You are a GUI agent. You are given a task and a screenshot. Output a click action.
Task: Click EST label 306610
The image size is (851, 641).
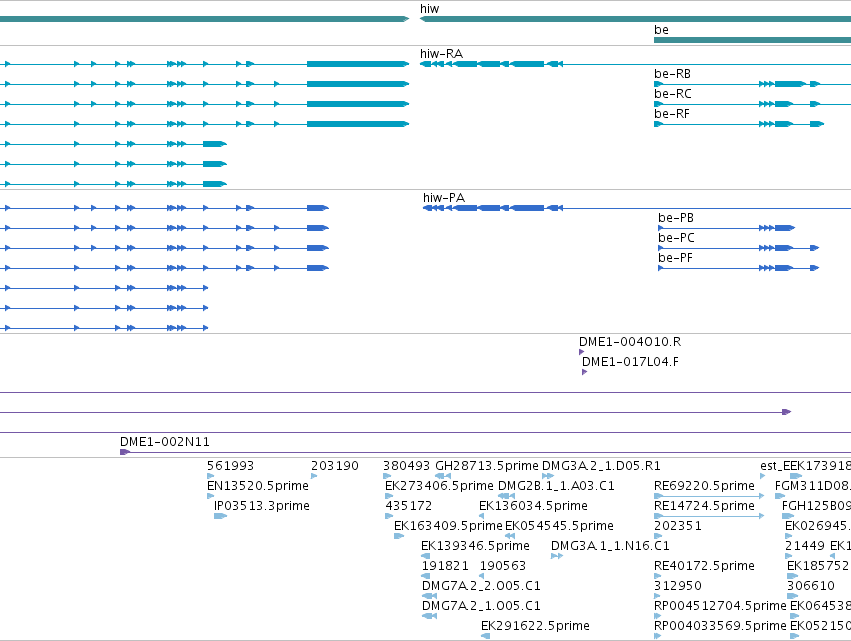pyautogui.click(x=811, y=586)
